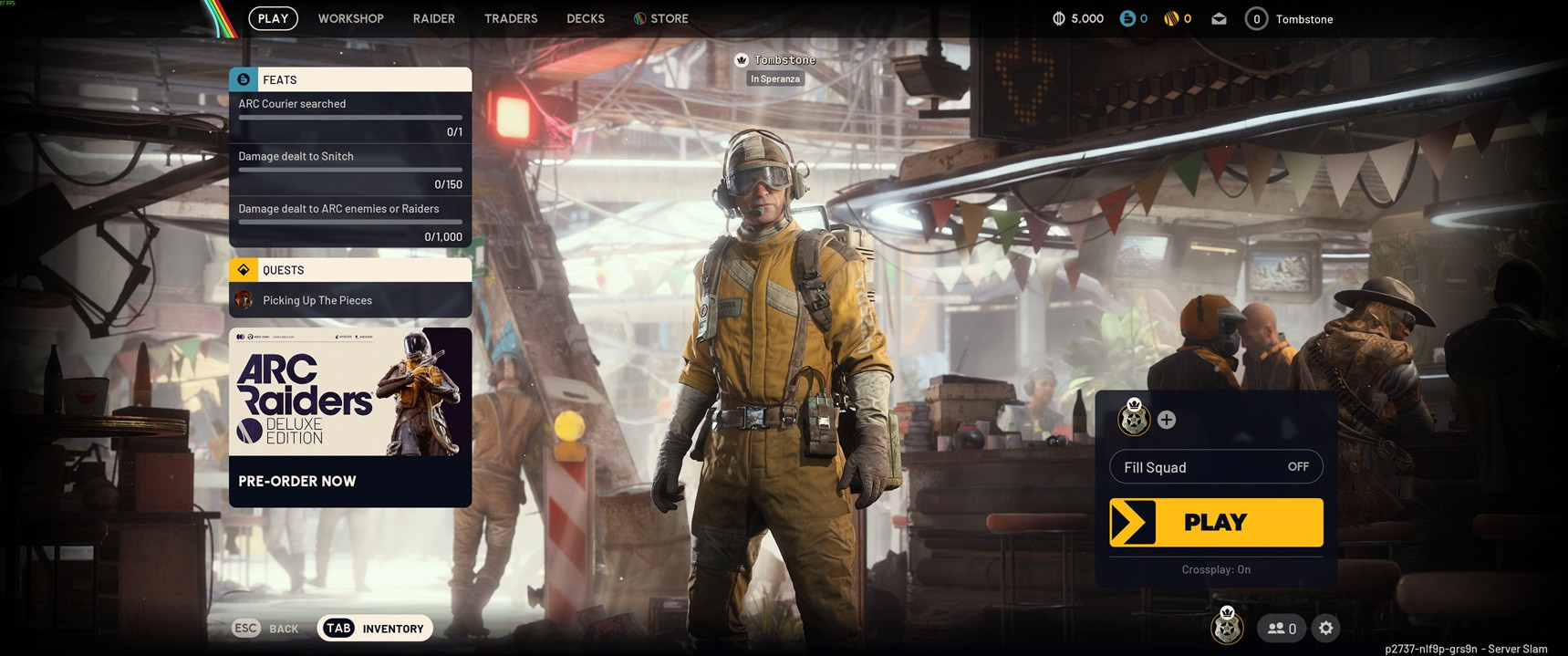
Task: Click the ARC Courier searched progress bar
Action: pos(350,118)
